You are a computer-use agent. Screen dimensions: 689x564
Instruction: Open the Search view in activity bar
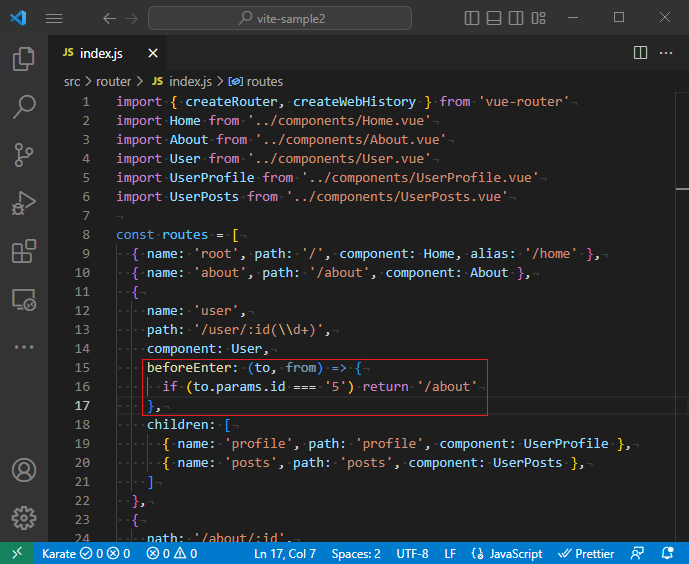point(24,107)
